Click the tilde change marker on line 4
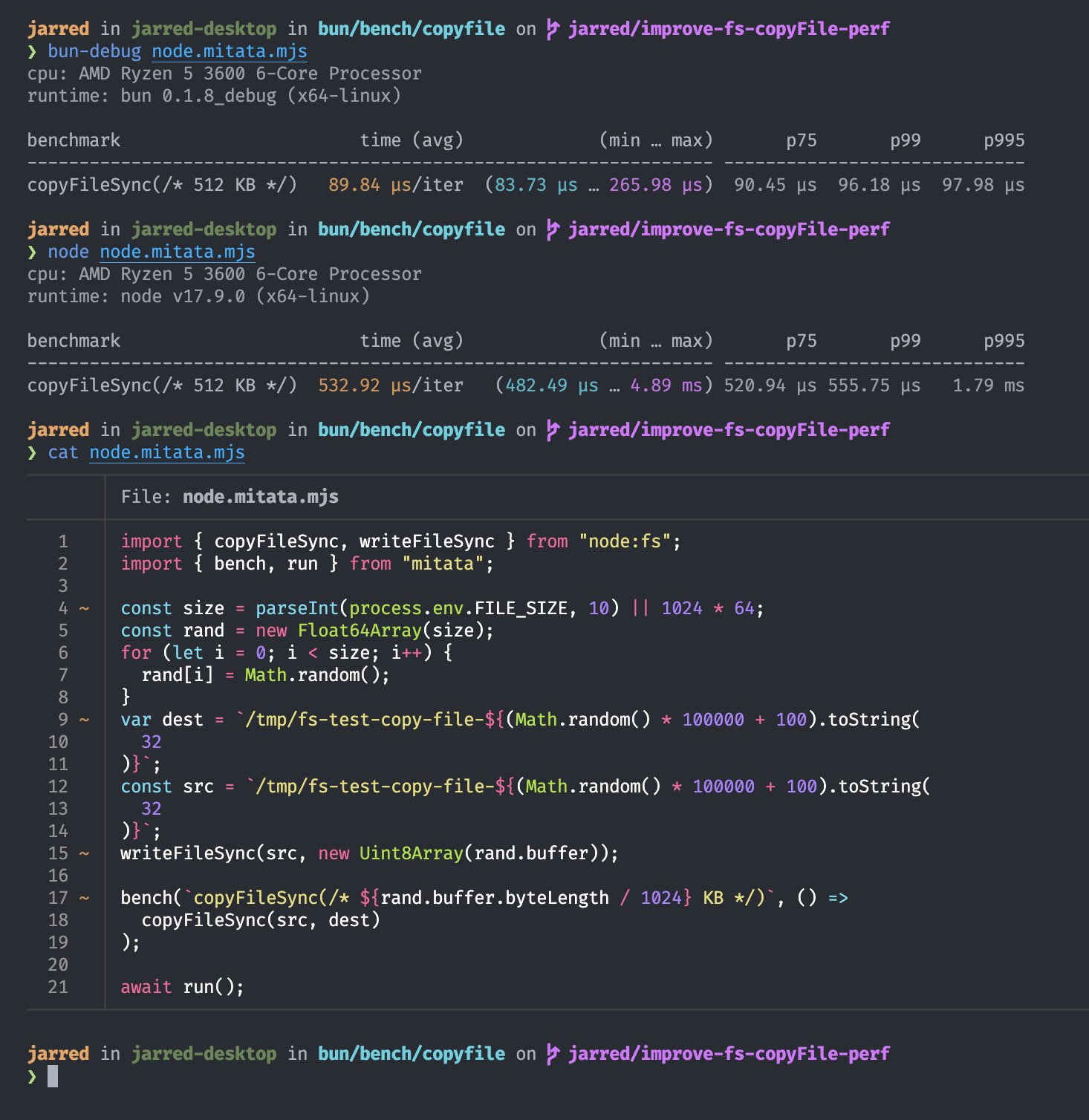The image size is (1089, 1120). pyautogui.click(x=85, y=608)
